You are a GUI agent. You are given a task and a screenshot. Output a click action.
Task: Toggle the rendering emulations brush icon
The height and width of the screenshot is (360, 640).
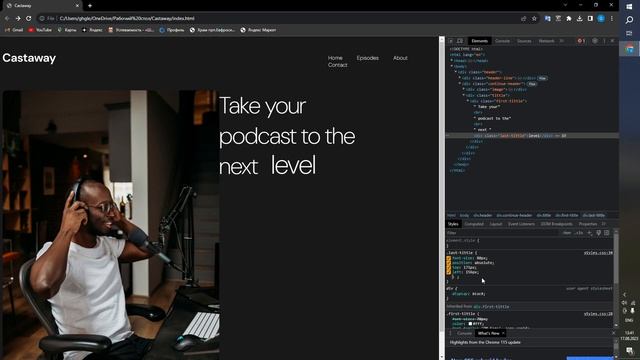[x=598, y=233]
